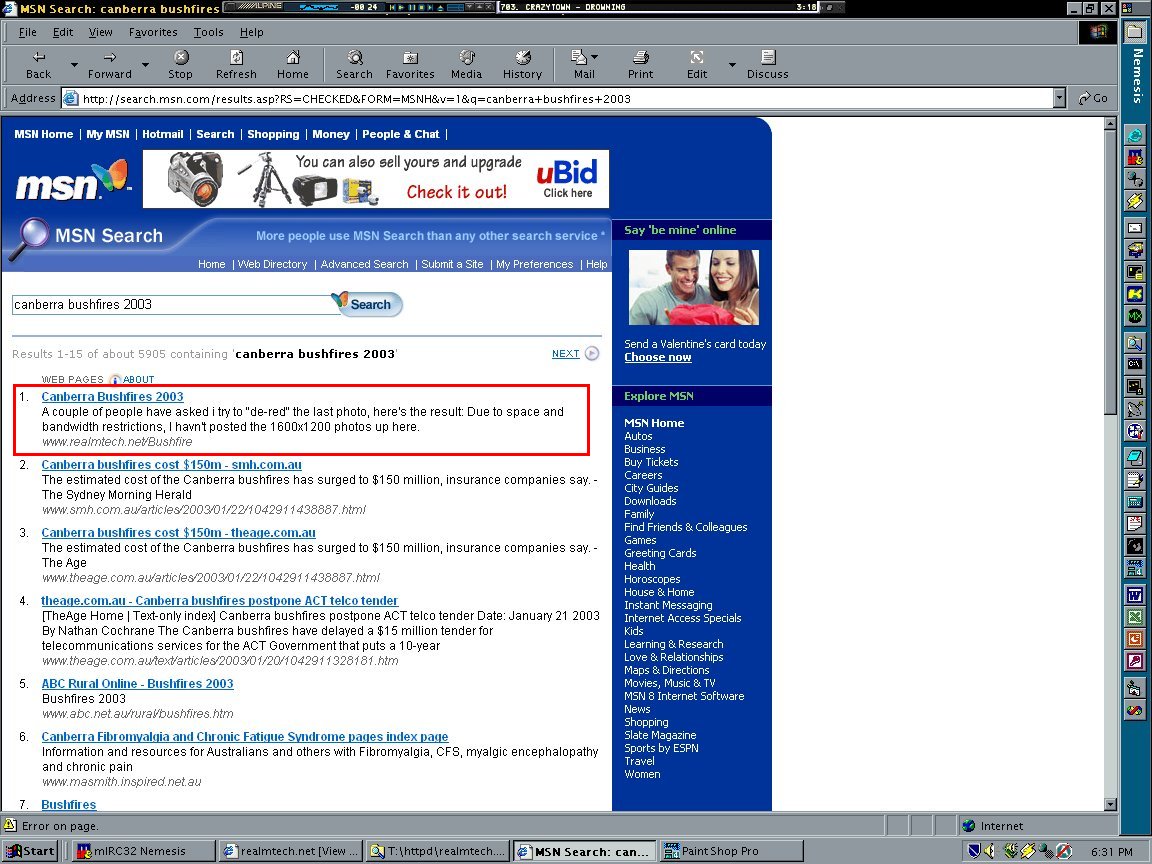The width and height of the screenshot is (1152, 864).
Task: Launch the C:\ command prompt side bar icon
Action: click(1135, 363)
